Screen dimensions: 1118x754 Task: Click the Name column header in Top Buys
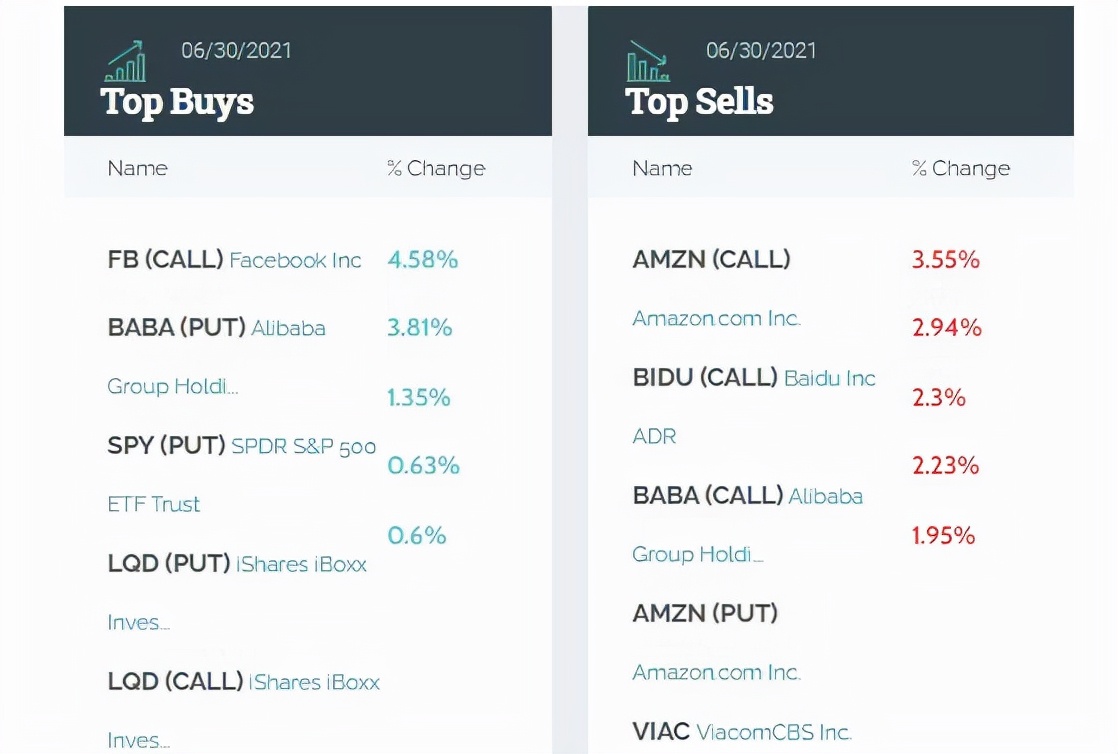tap(138, 168)
